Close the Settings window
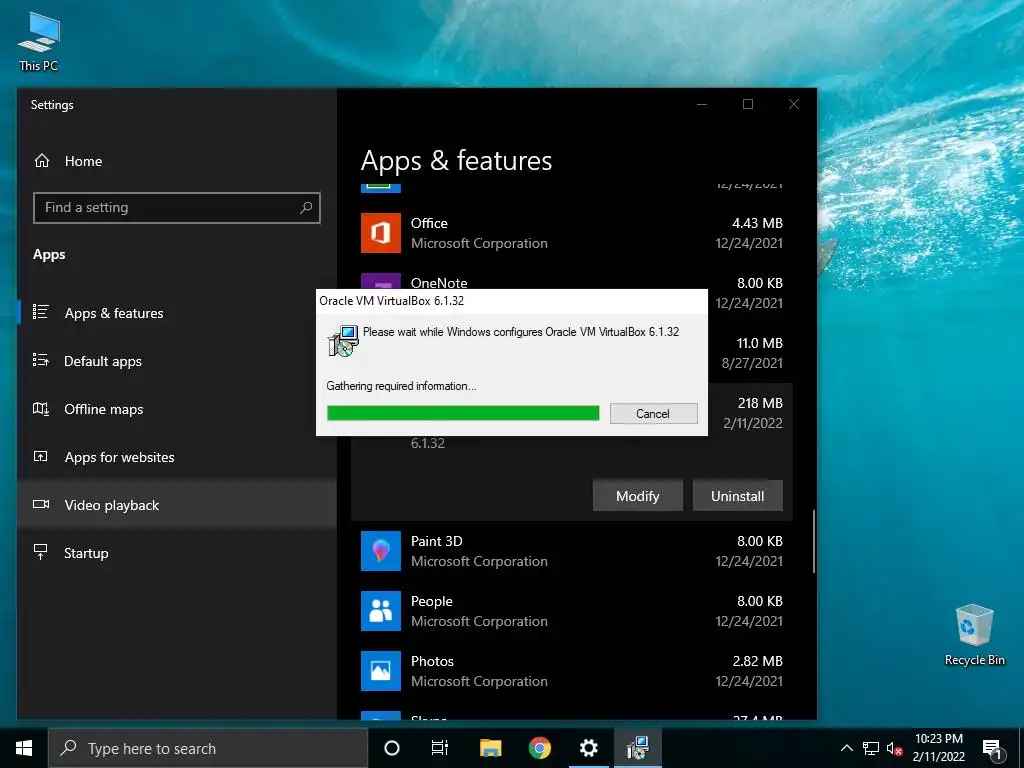Viewport: 1024px width, 768px height. click(x=793, y=104)
